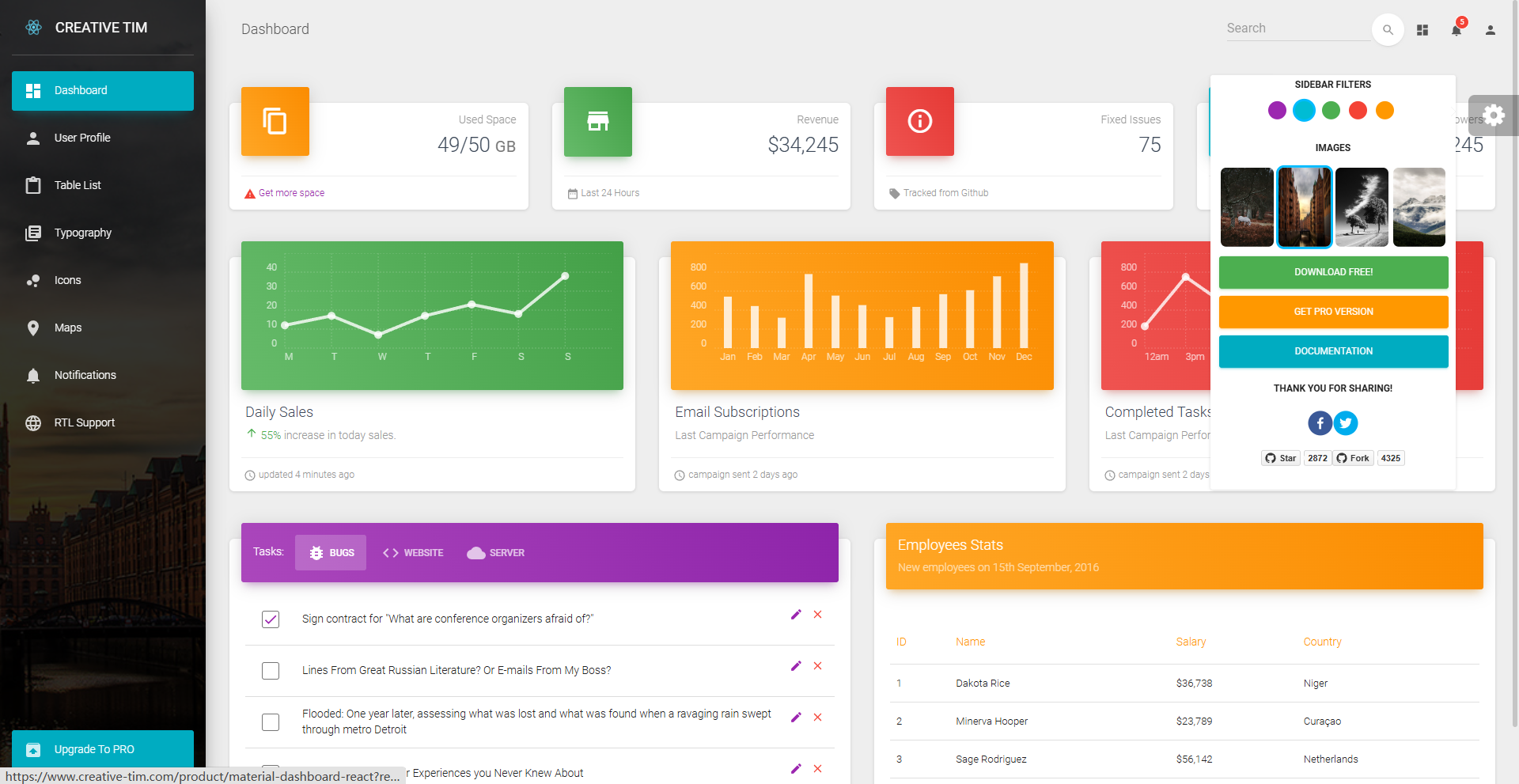Go to Dashboard in the sidebar
The image size is (1519, 784).
tap(103, 91)
